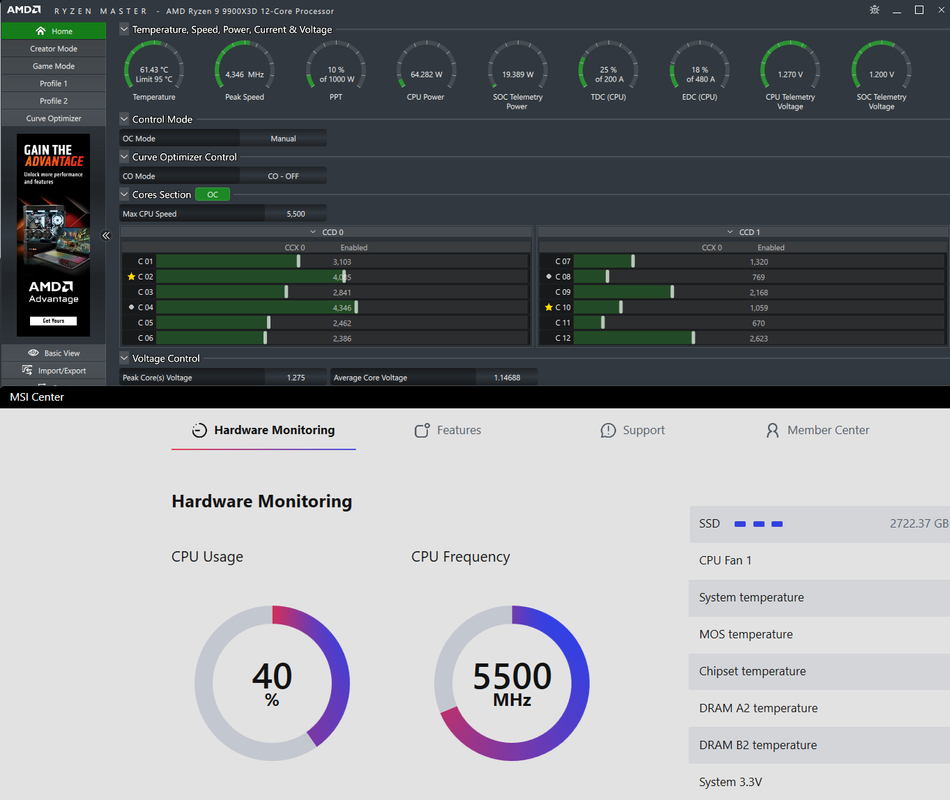This screenshot has width=950, height=800.
Task: Click the CPU Usage 40% ring
Action: [272, 683]
